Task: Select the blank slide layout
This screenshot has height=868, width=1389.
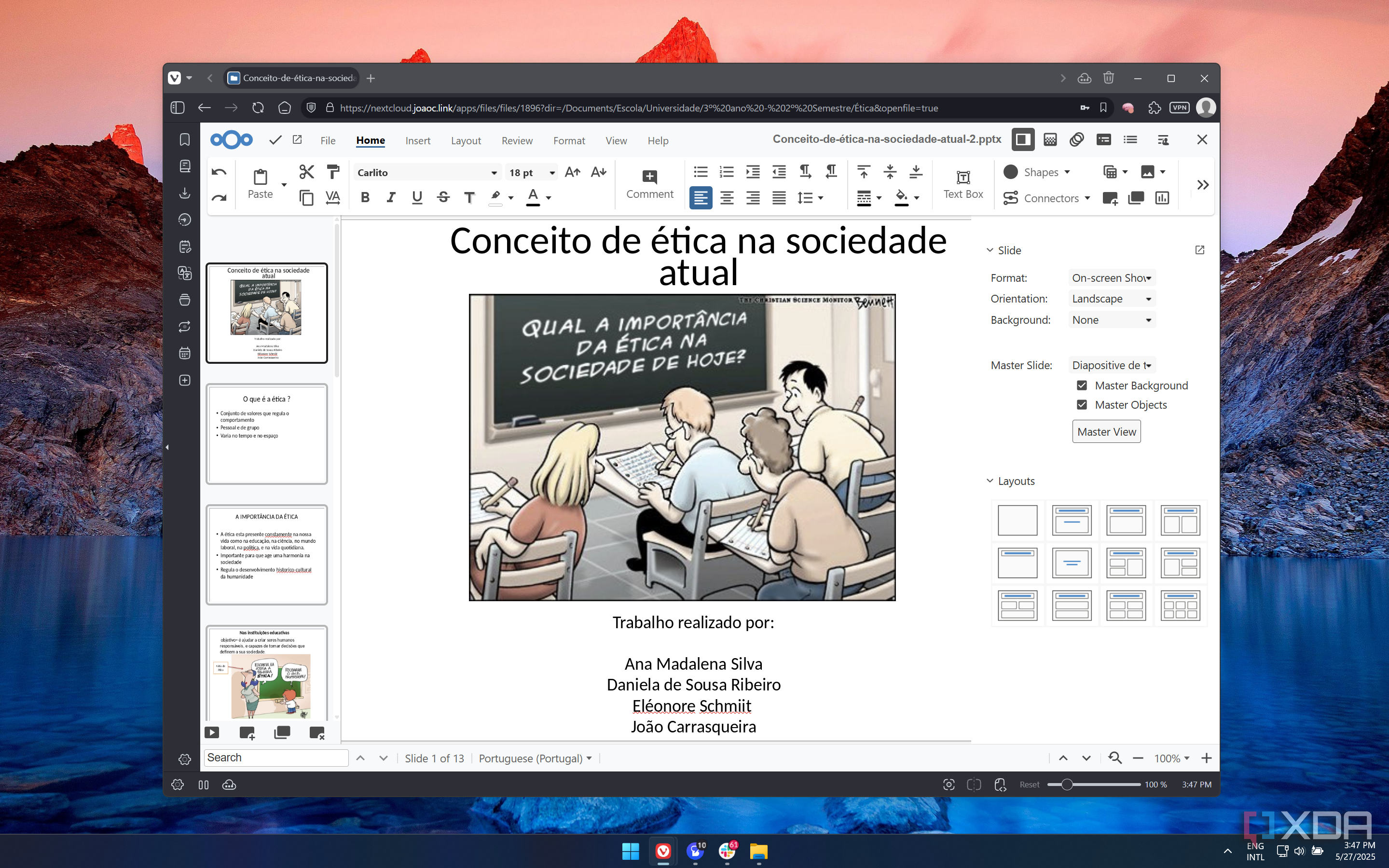Action: [1017, 520]
